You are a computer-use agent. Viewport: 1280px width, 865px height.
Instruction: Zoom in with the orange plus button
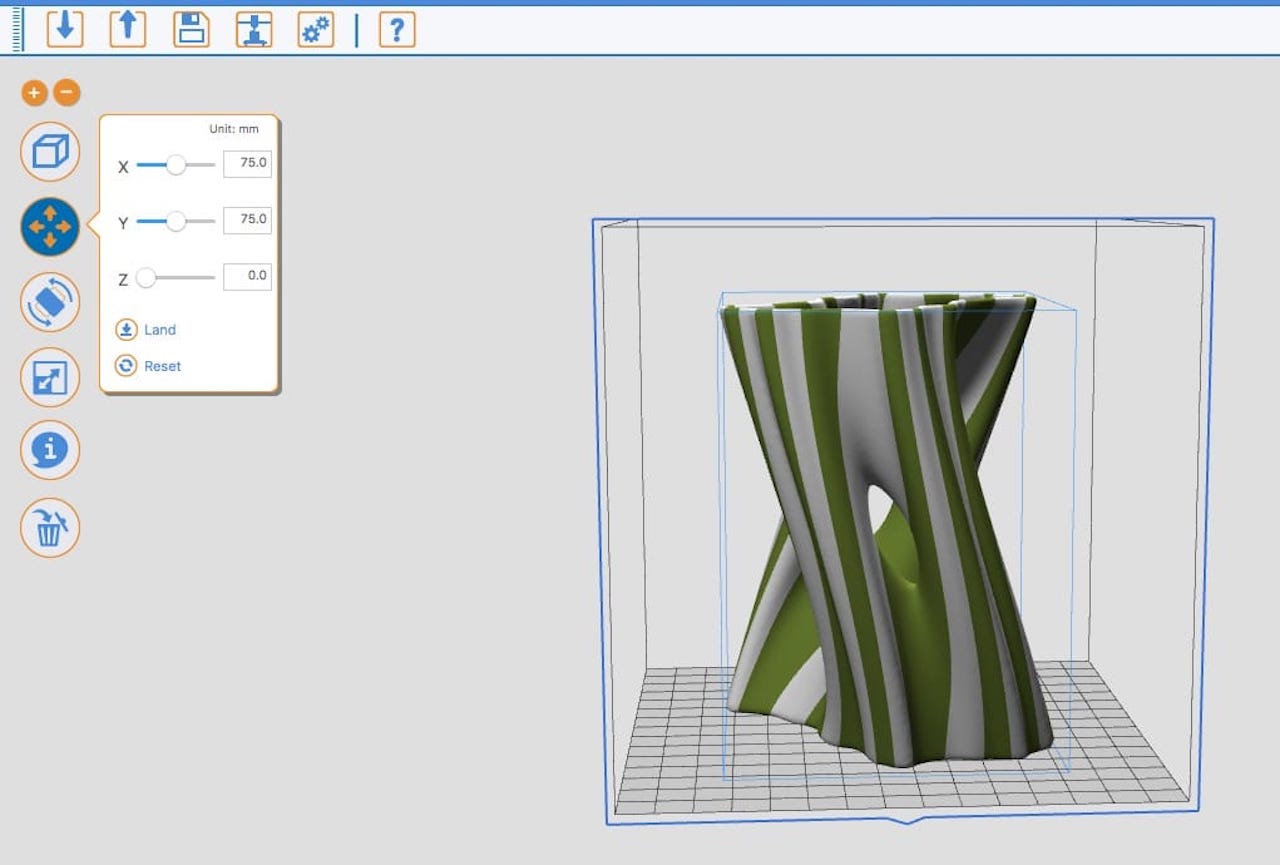[x=34, y=93]
